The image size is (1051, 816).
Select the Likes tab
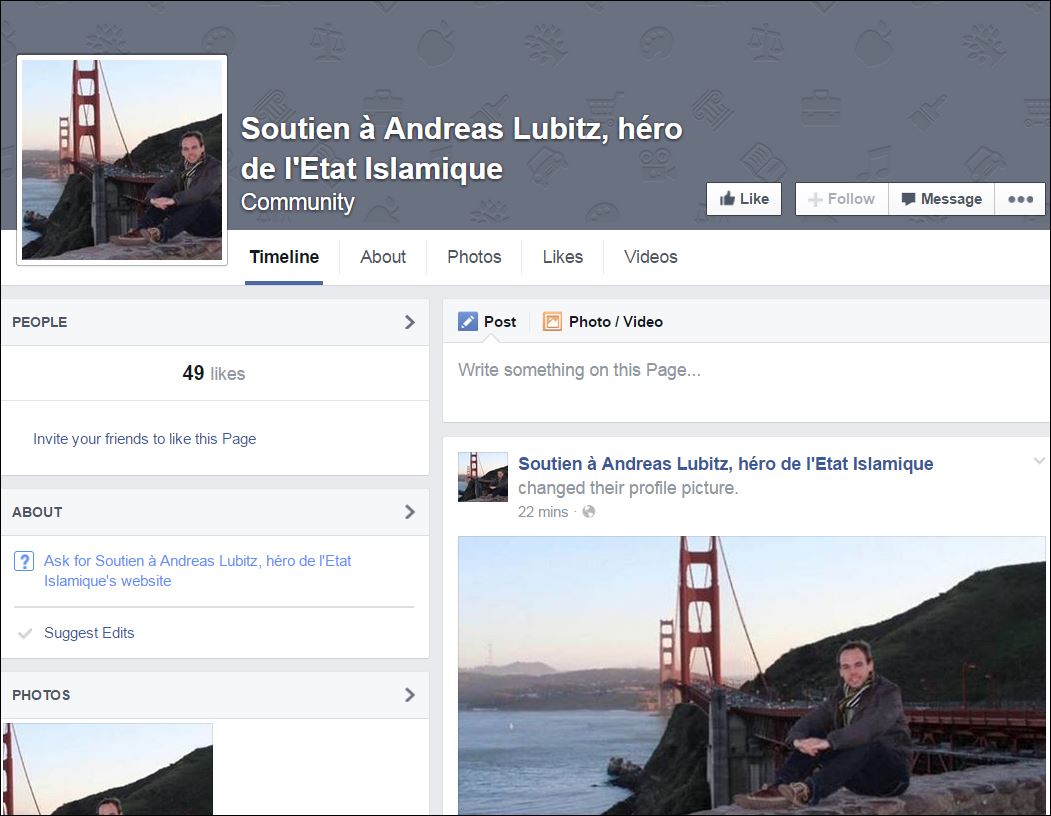563,257
